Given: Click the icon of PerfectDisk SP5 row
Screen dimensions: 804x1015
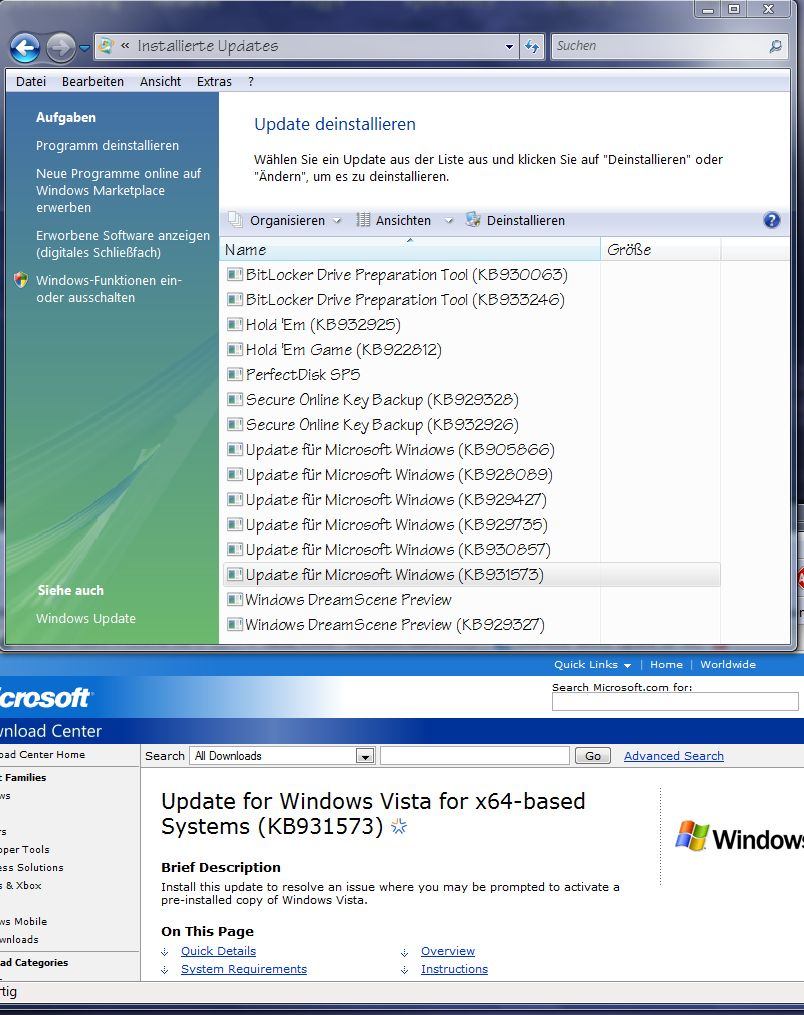Looking at the screenshot, I should [x=235, y=375].
